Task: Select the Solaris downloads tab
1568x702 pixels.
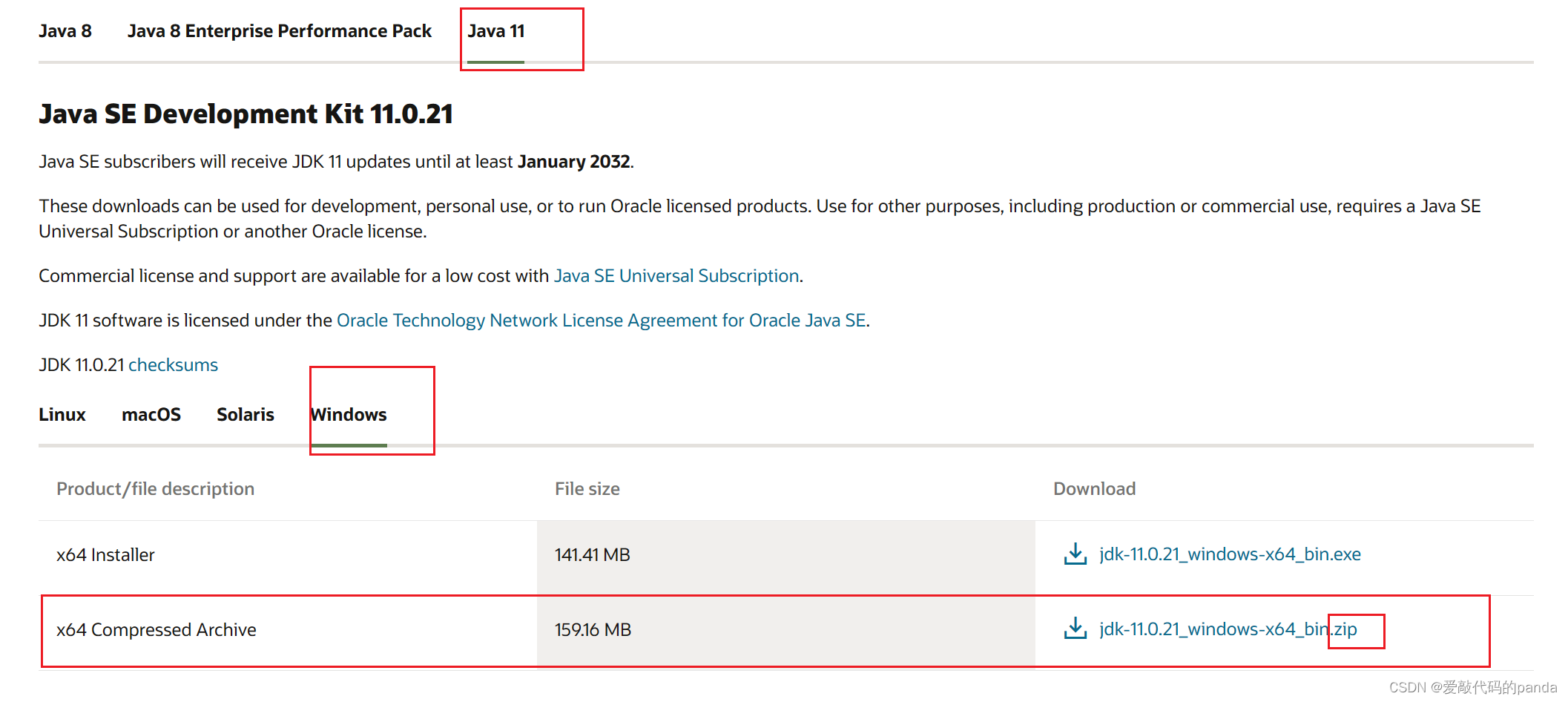Action: coord(246,414)
